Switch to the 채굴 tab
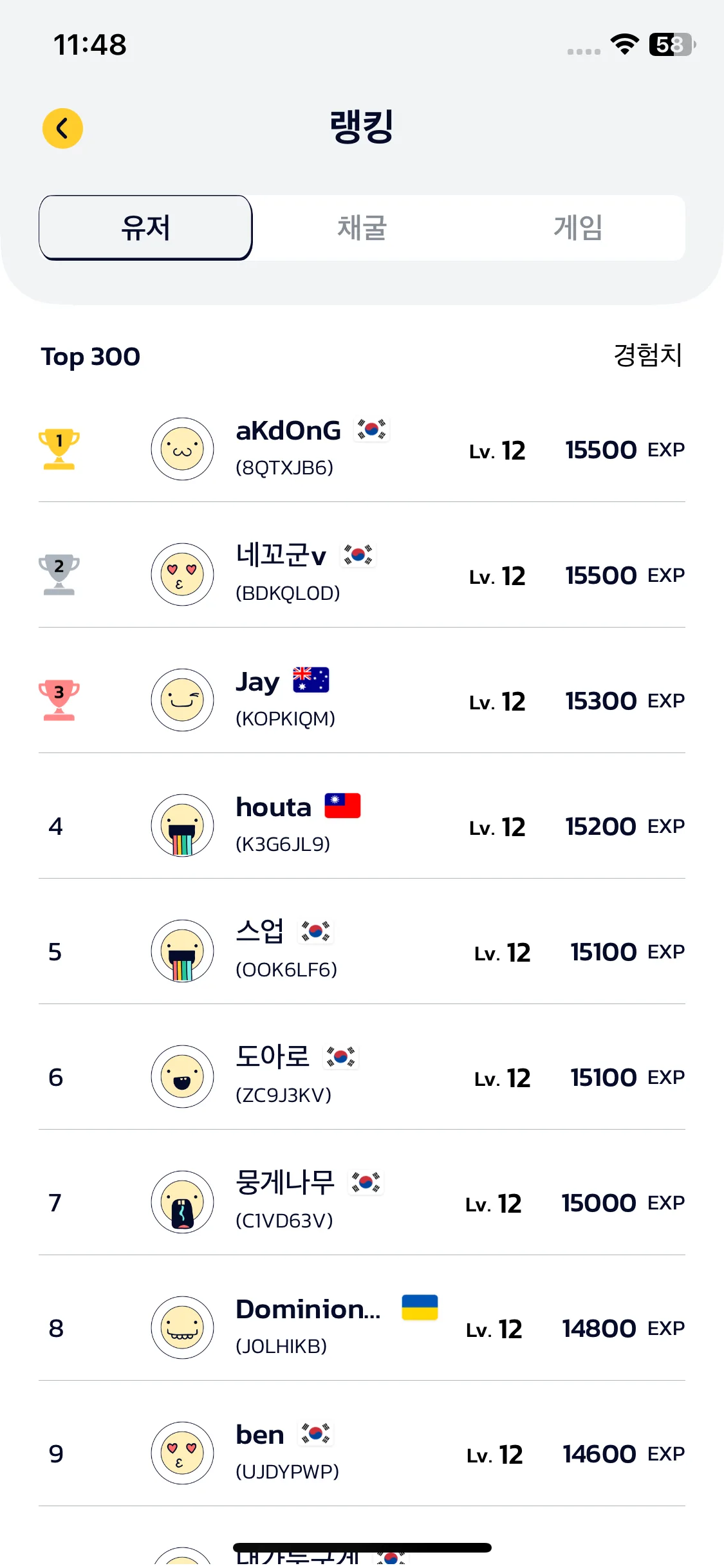Image resolution: width=724 pixels, height=1568 pixels. click(x=362, y=228)
